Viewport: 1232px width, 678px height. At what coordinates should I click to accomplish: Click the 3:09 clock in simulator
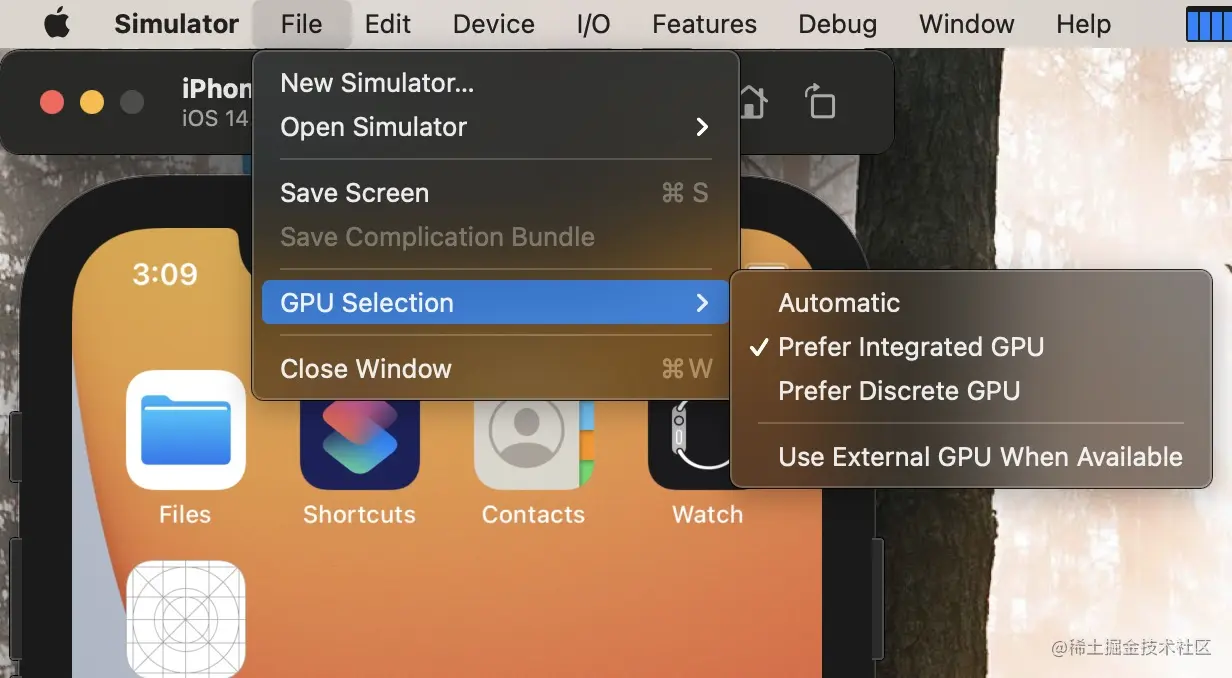(165, 274)
